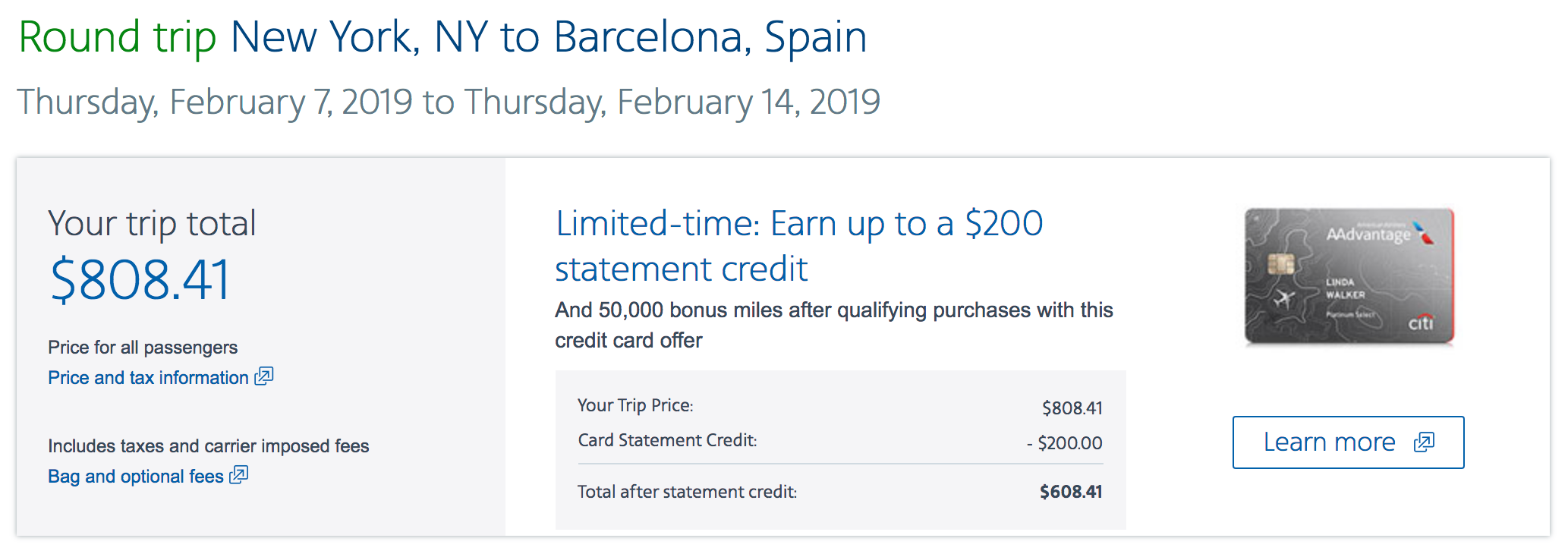Click external-link icon beside Bag and optional fees
1568x554 pixels.
tap(239, 475)
